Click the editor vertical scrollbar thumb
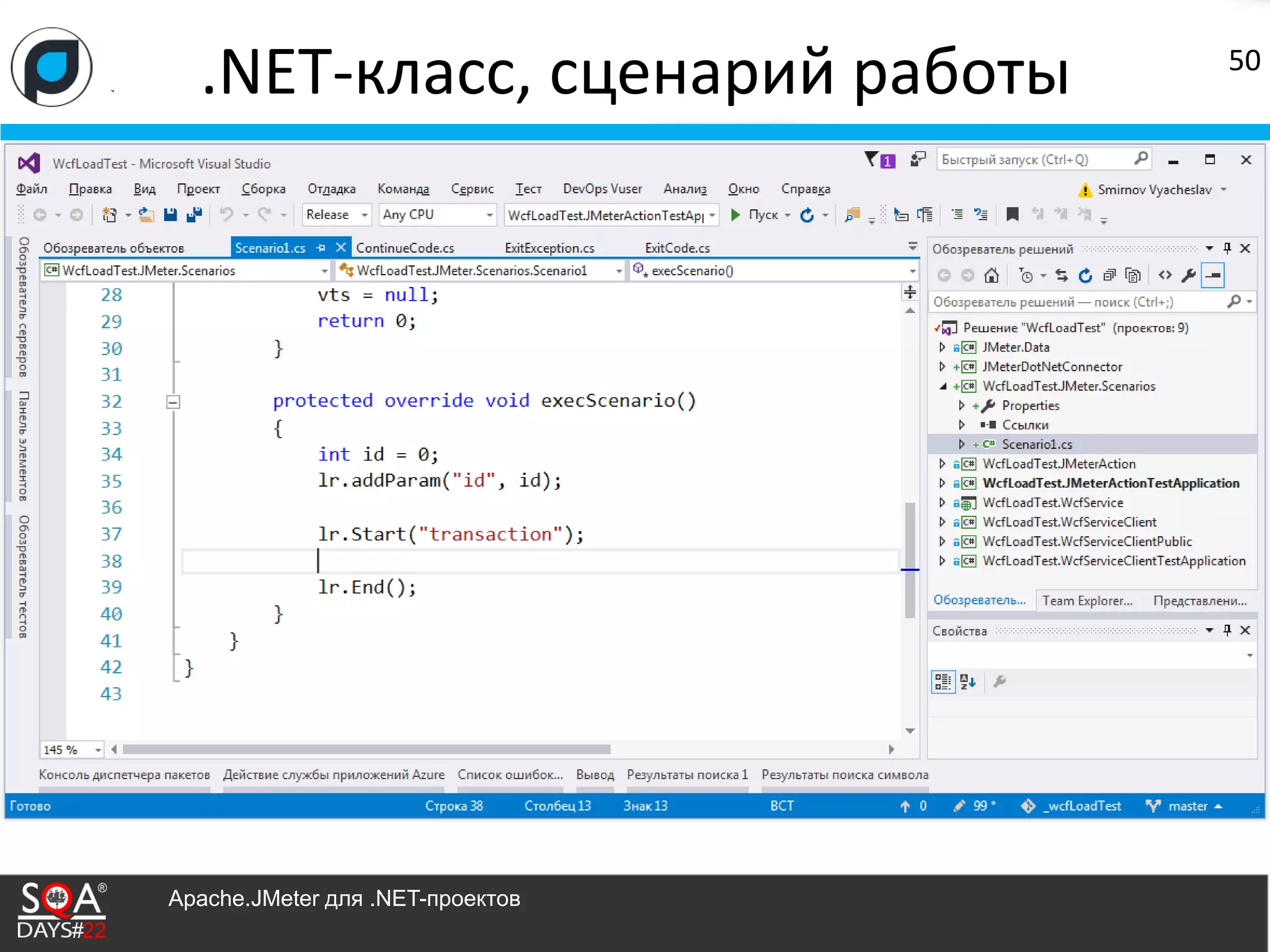The height and width of the screenshot is (952, 1270). click(x=910, y=560)
